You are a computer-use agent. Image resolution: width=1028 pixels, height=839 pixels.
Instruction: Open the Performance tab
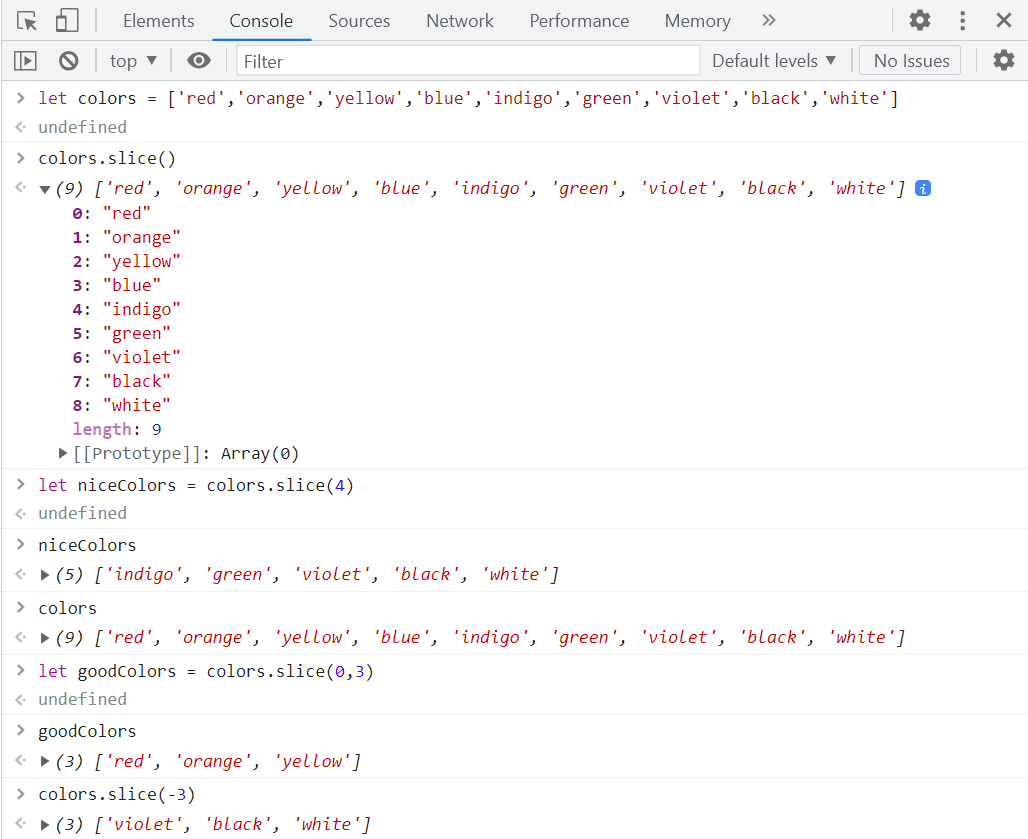[579, 21]
